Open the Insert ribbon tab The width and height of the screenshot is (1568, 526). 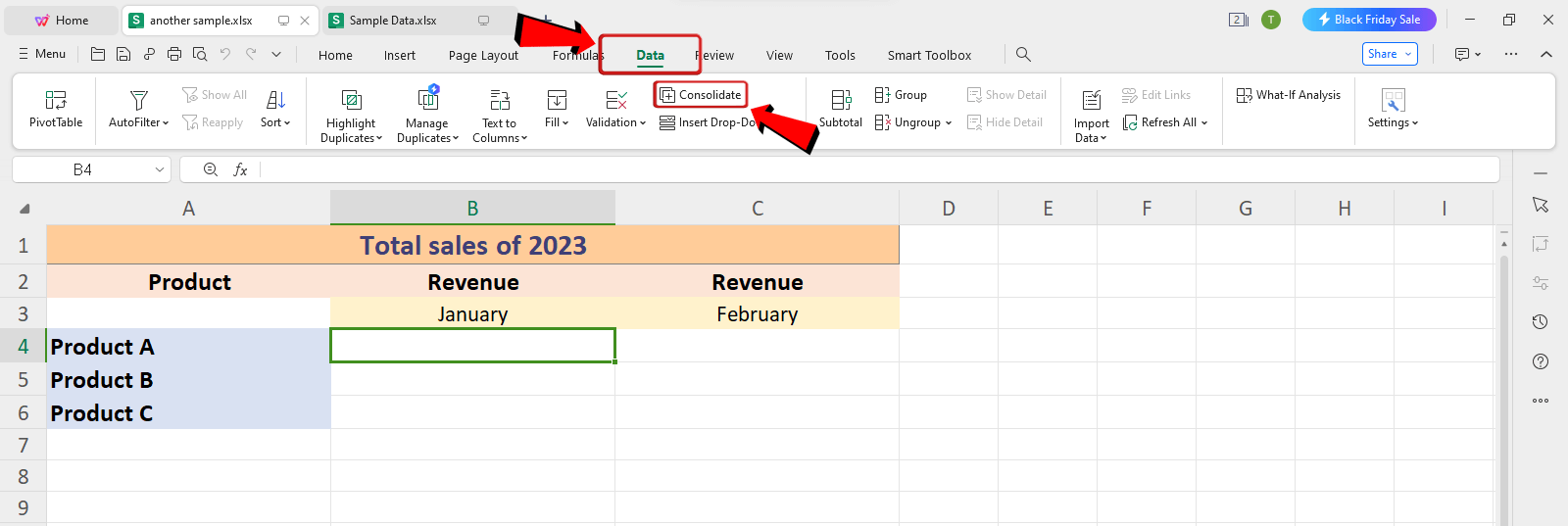399,56
